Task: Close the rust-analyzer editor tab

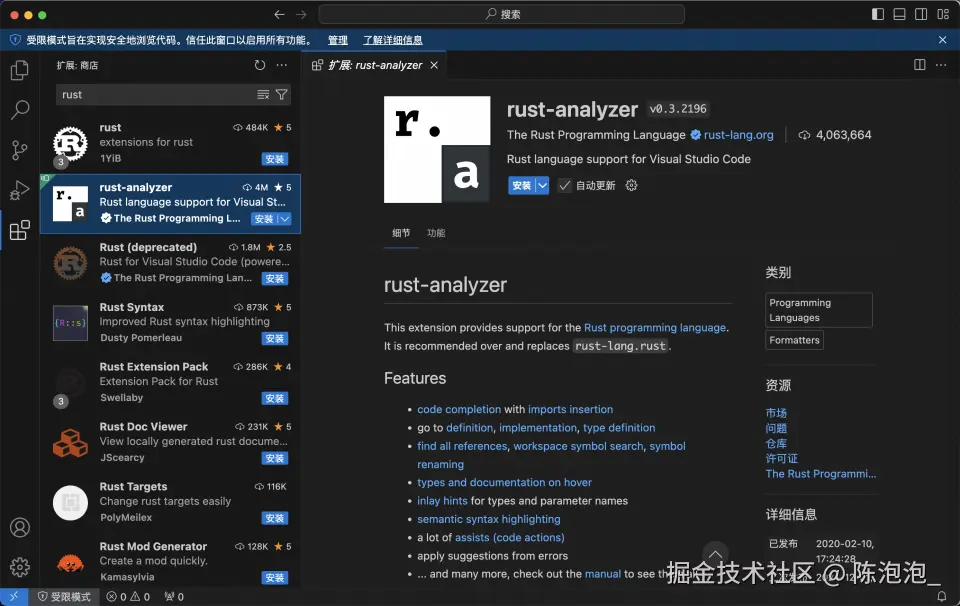Action: point(434,65)
